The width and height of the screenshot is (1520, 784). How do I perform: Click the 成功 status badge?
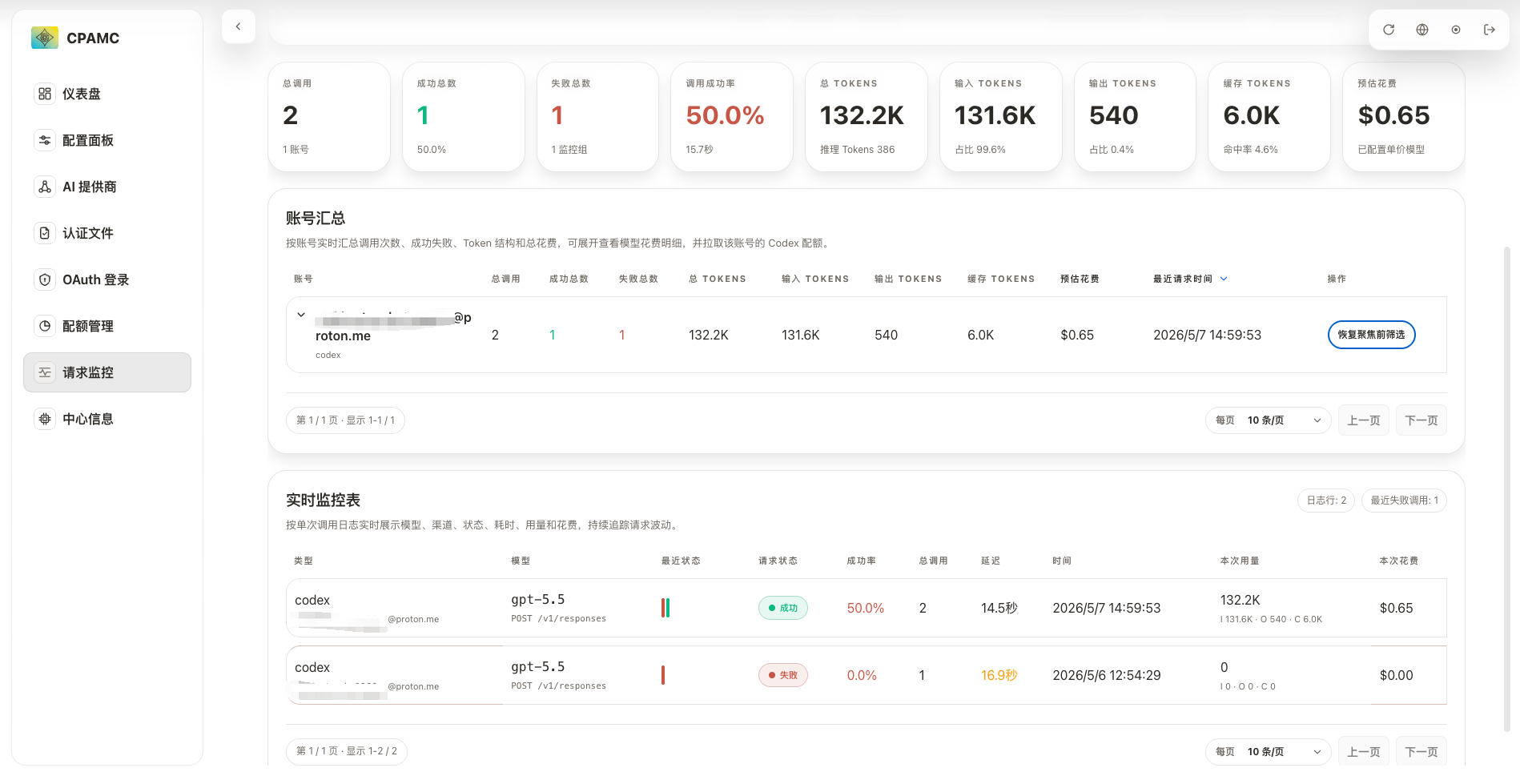coord(783,608)
